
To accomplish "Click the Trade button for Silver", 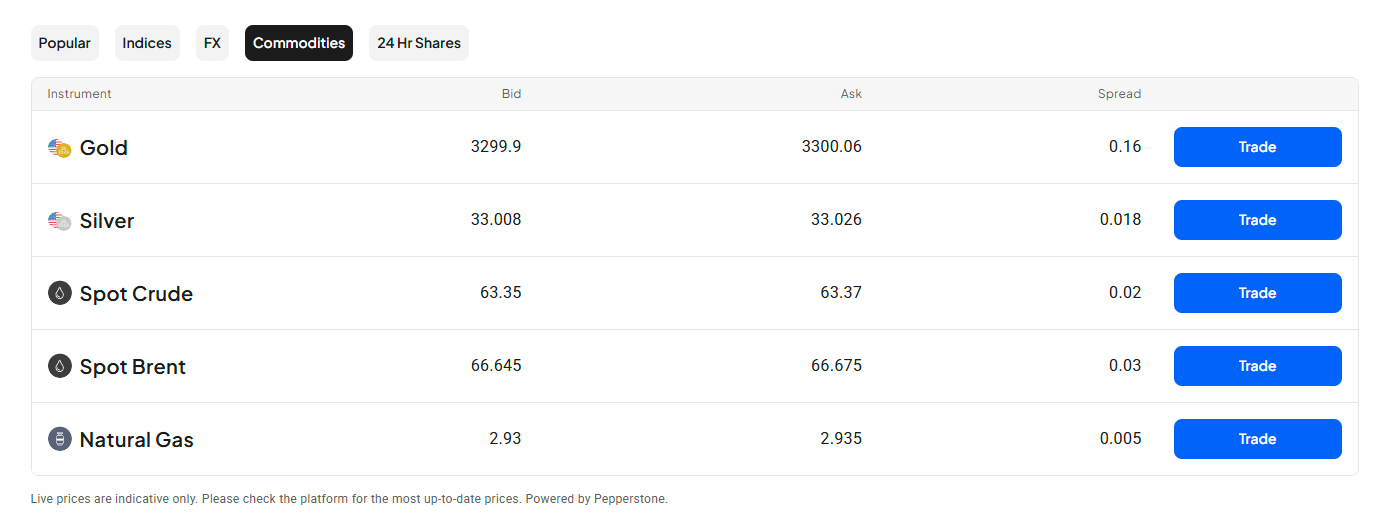I will click(x=1257, y=220).
